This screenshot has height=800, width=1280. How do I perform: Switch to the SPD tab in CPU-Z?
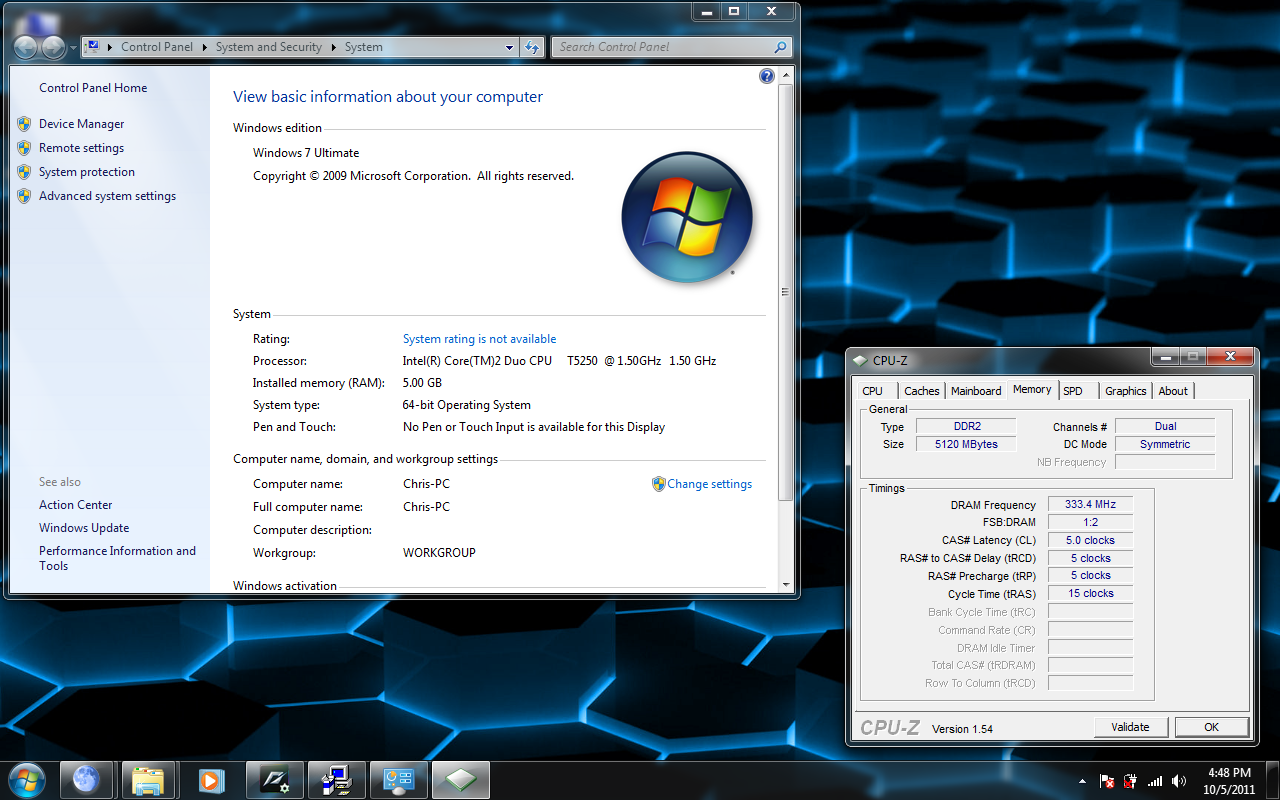(x=1073, y=391)
